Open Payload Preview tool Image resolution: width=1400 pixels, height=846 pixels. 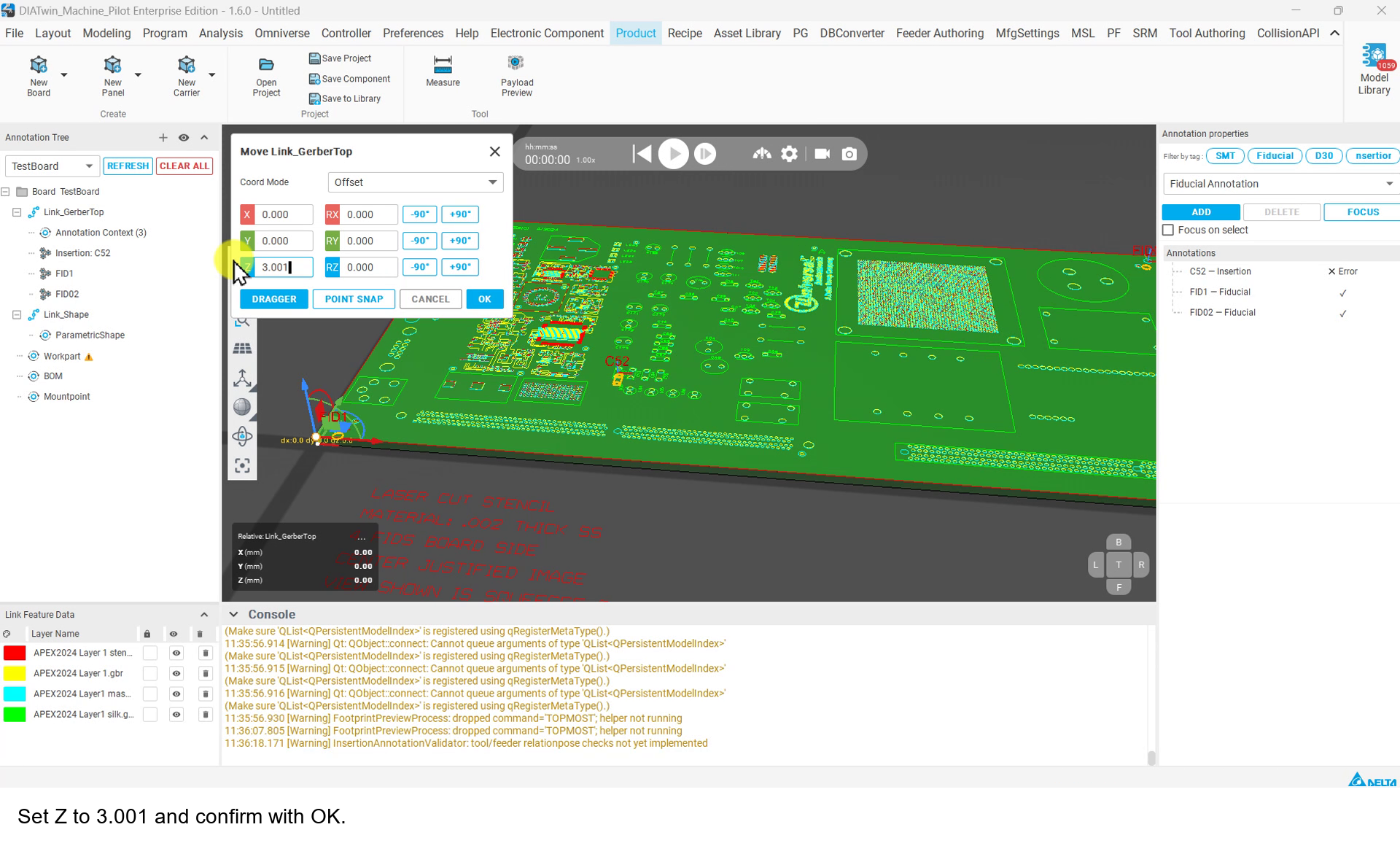517,75
